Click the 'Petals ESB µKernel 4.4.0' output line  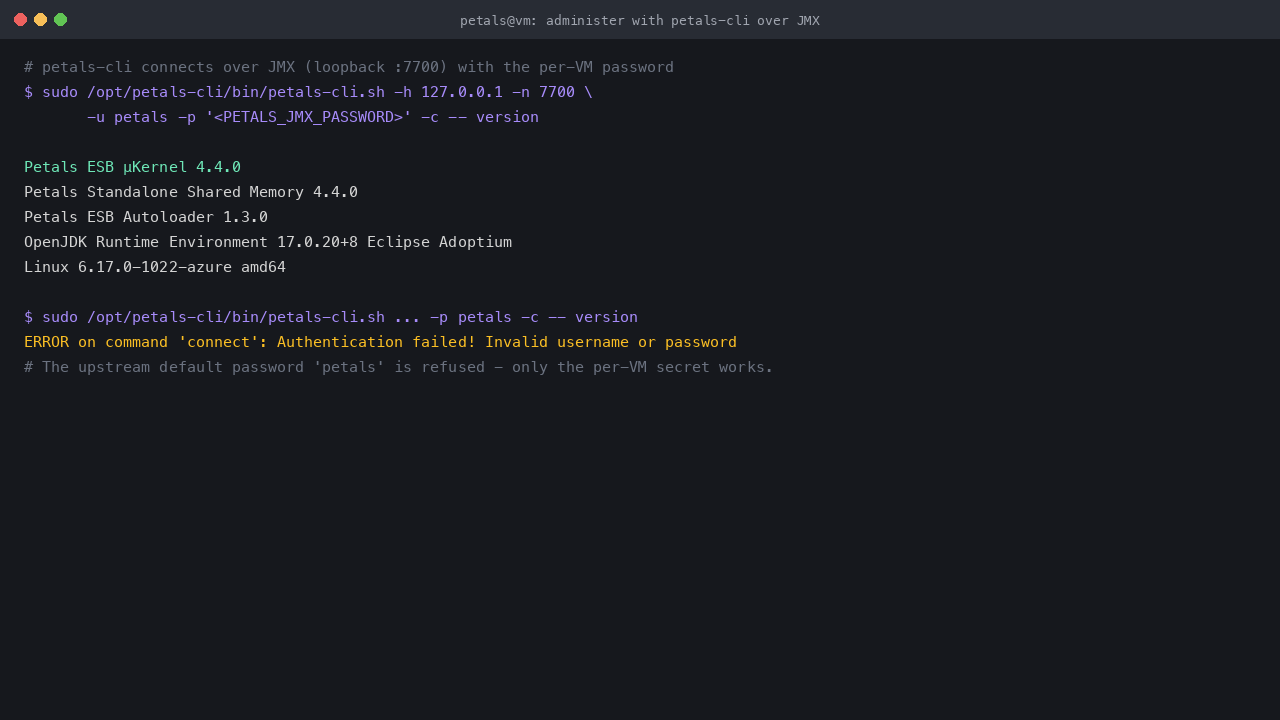(x=132, y=167)
